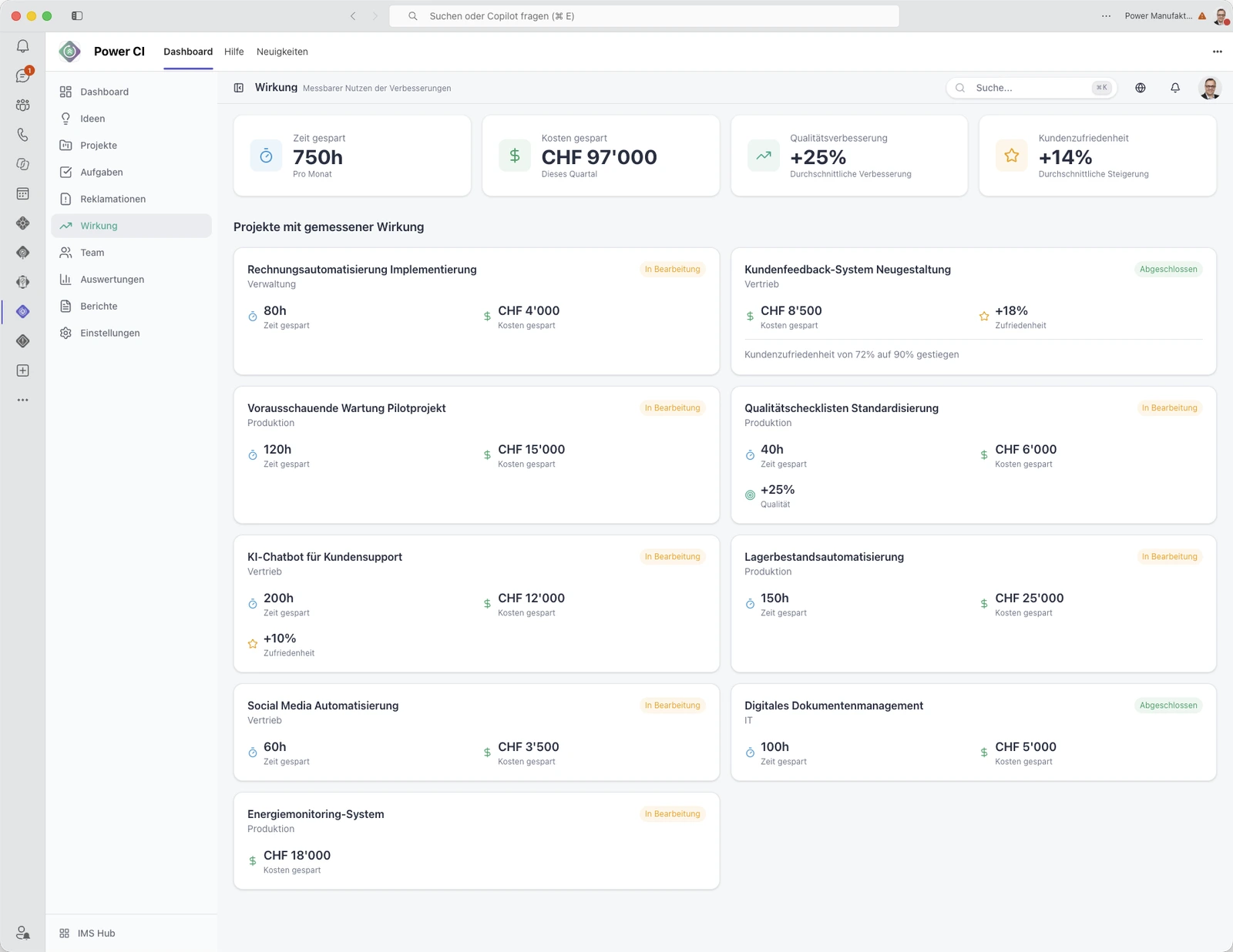Open the Calendar icon in left rail
This screenshot has height=952, width=1233.
point(23,193)
